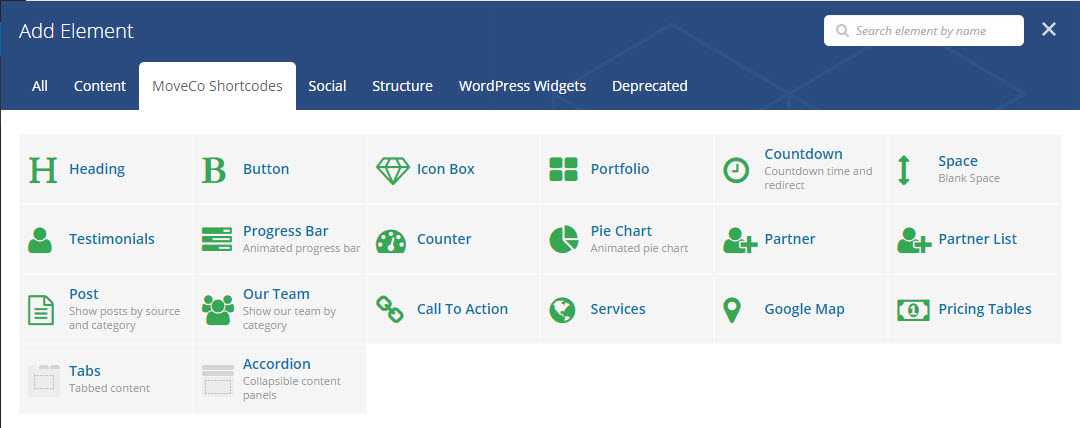Switch to the Social tab

point(327,86)
